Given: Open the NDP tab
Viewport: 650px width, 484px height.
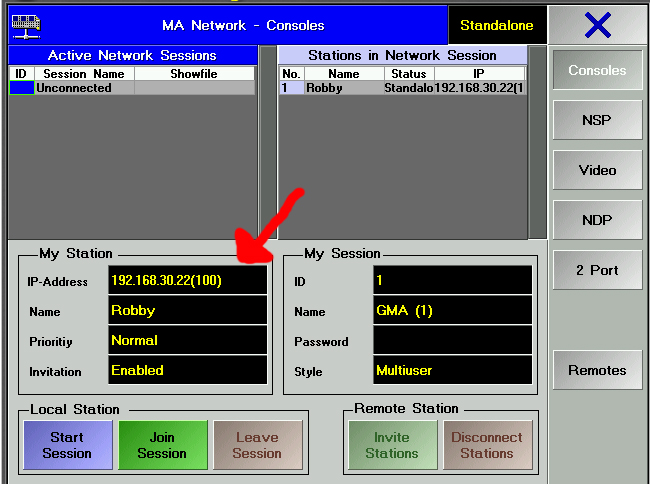Looking at the screenshot, I should coord(597,220).
